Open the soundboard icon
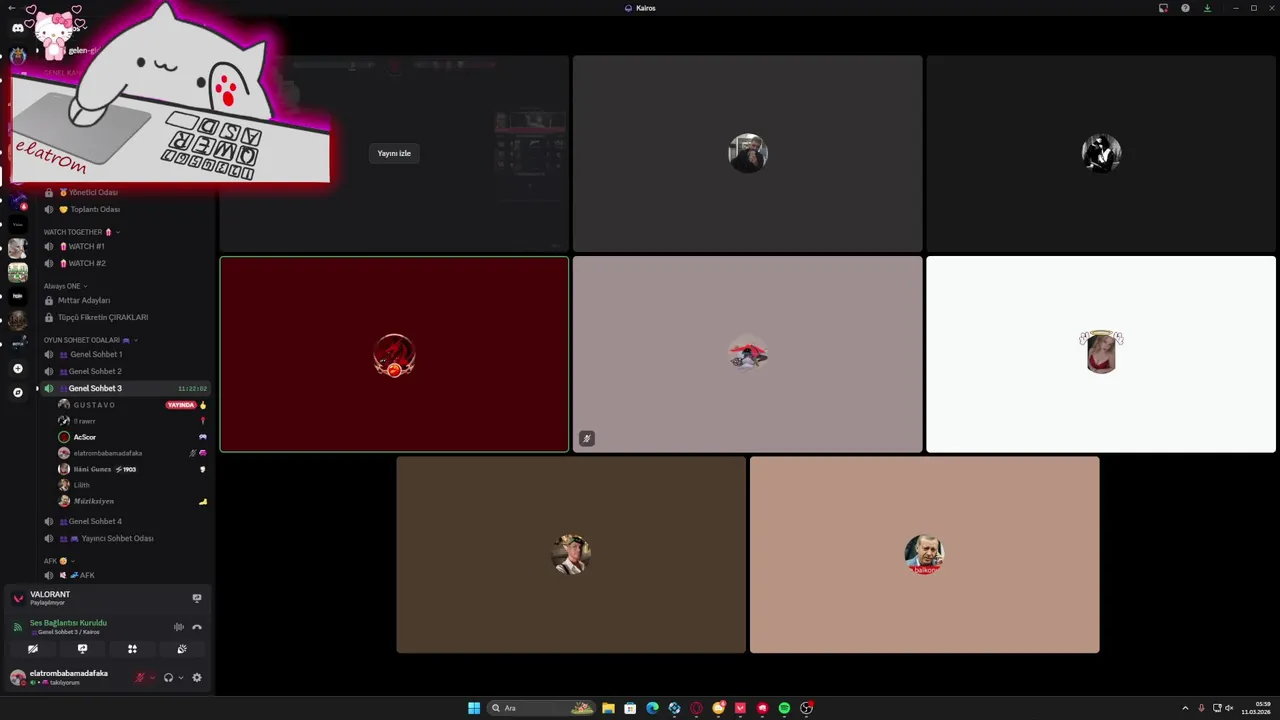This screenshot has height=720, width=1280. [x=182, y=649]
